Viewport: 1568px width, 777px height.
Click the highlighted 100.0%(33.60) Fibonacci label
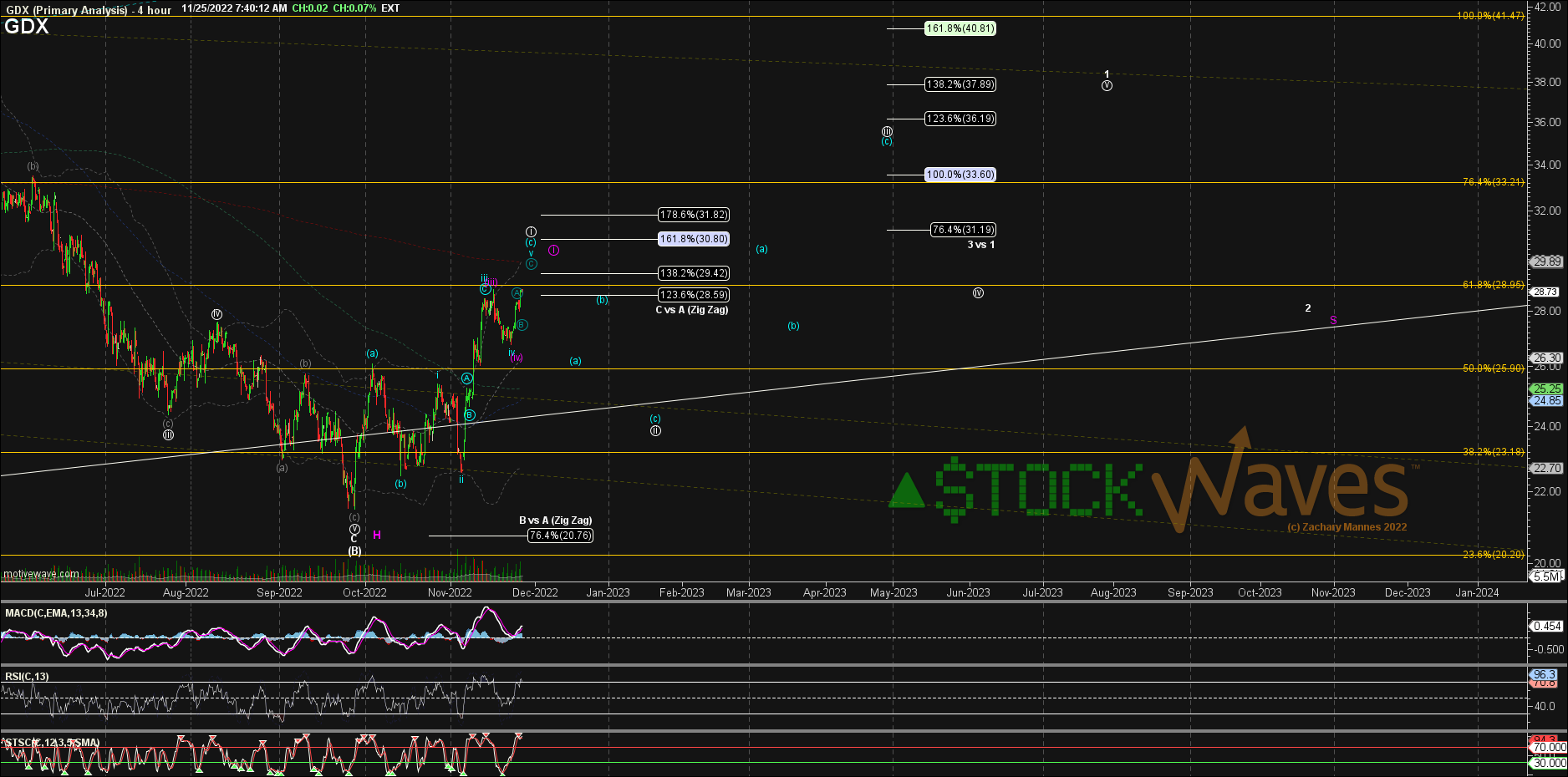click(960, 175)
